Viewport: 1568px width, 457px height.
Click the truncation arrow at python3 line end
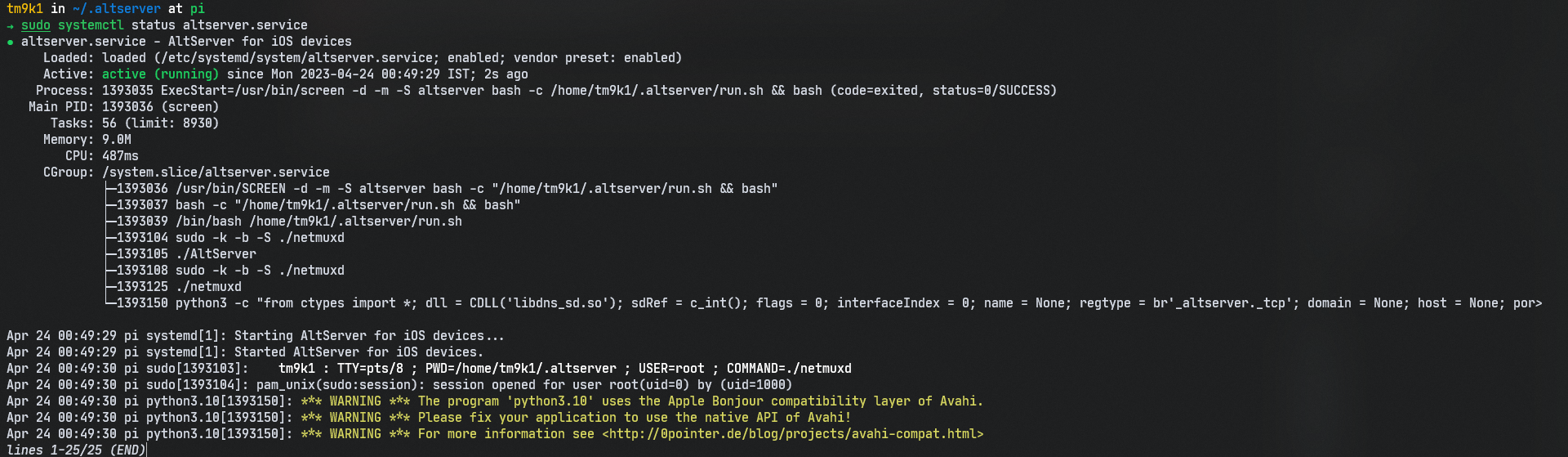point(1539,303)
